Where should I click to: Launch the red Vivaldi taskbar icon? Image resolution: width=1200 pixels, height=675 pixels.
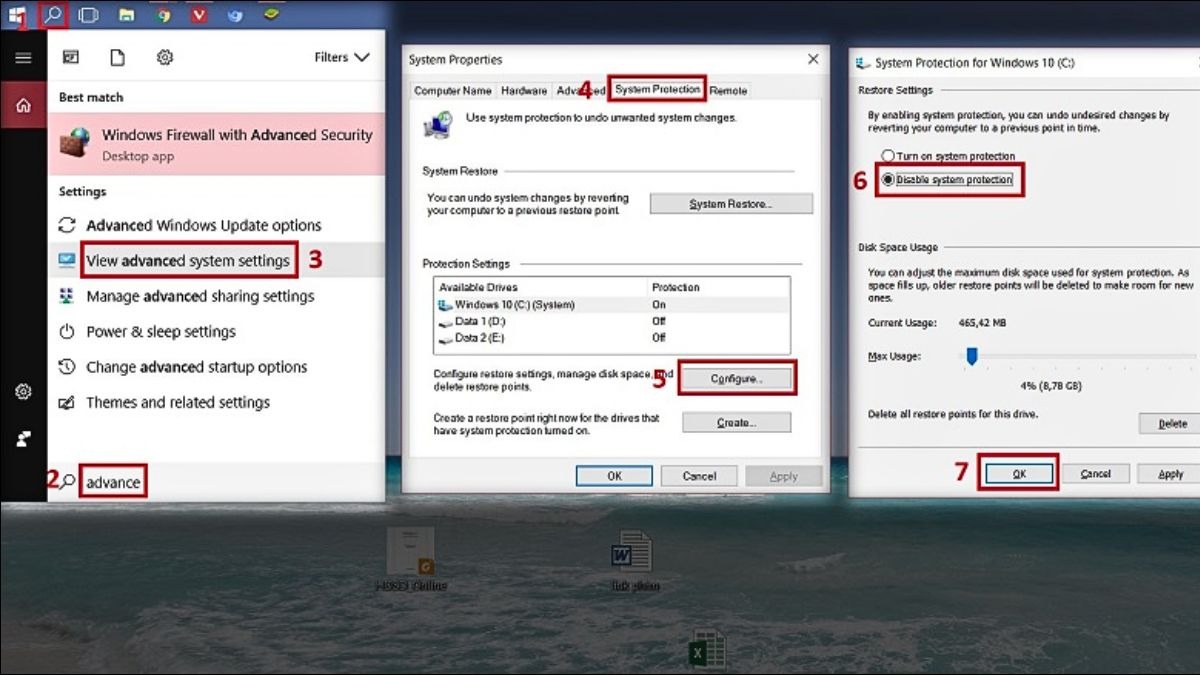tap(199, 15)
